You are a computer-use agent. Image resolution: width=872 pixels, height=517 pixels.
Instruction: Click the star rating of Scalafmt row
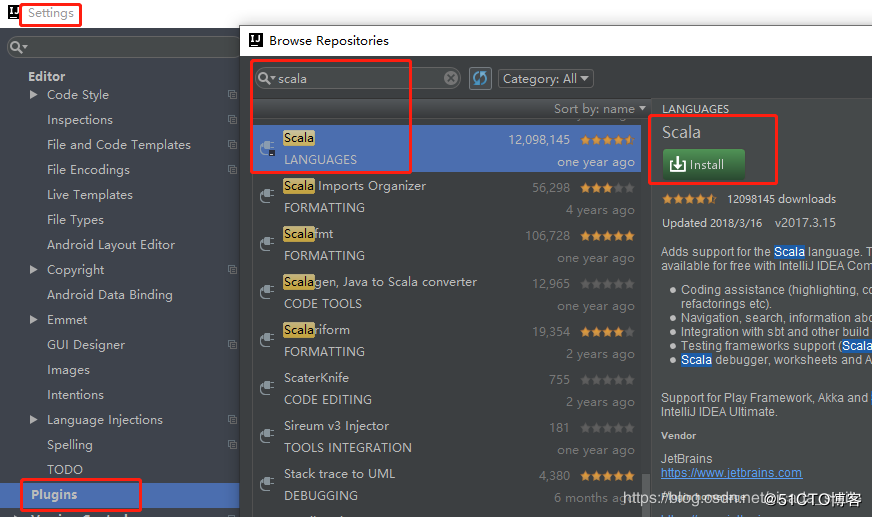(607, 236)
